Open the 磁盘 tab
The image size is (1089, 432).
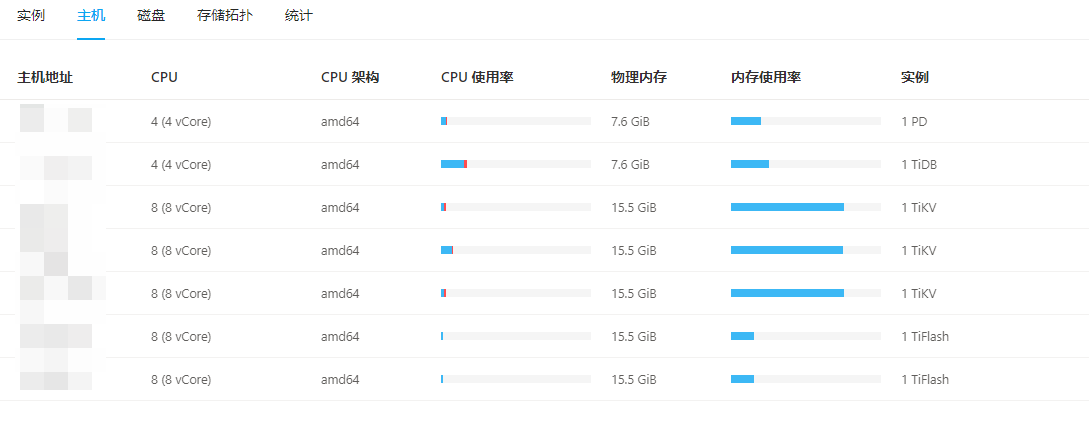coord(151,16)
